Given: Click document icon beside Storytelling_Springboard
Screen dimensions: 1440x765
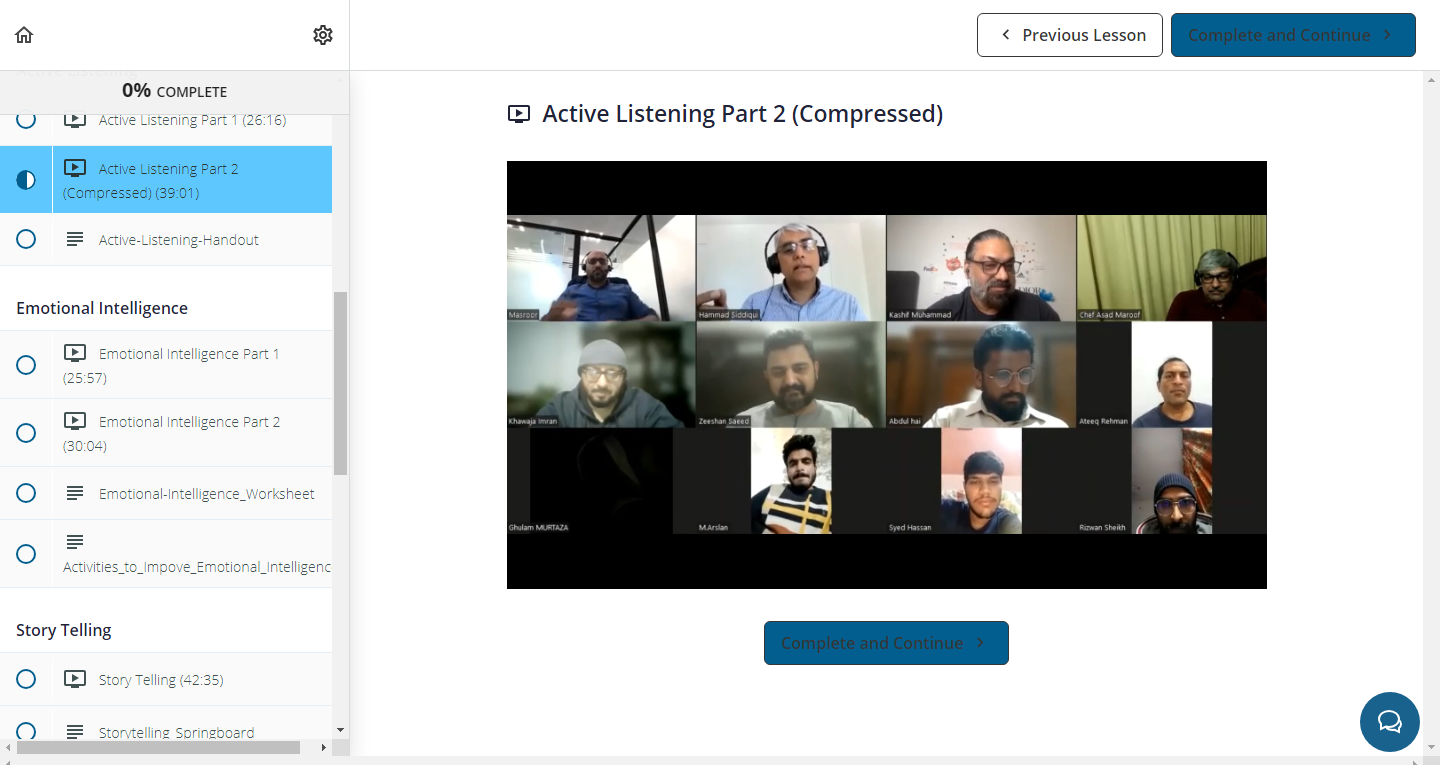Looking at the screenshot, I should tap(75, 732).
